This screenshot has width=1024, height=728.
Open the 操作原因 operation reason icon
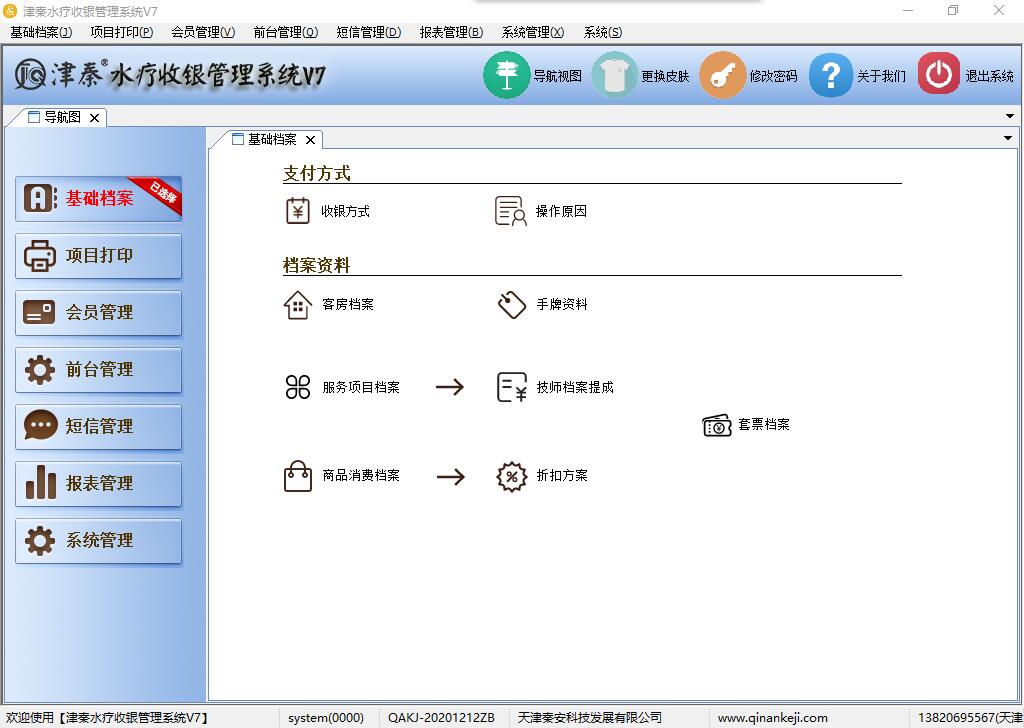tap(511, 211)
